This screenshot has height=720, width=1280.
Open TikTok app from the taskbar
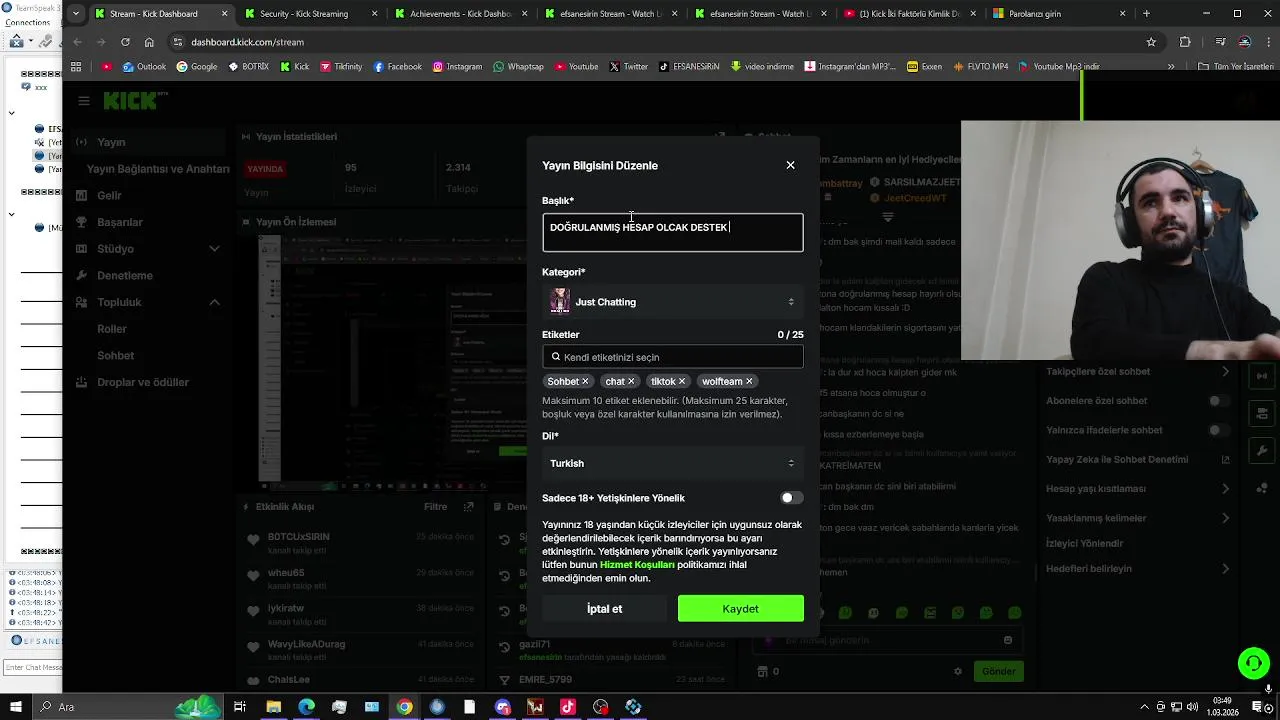tap(568, 707)
